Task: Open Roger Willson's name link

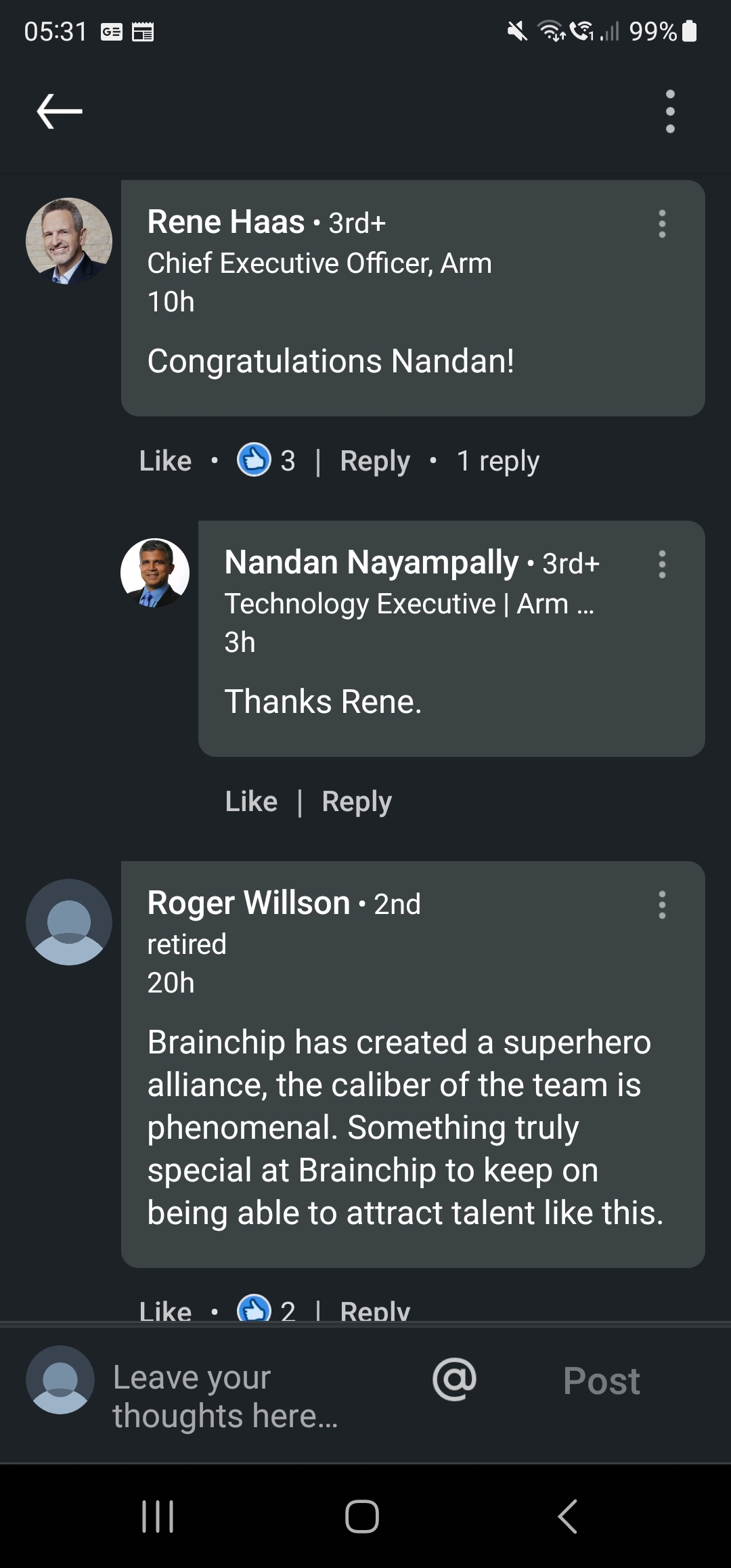Action: tap(249, 903)
